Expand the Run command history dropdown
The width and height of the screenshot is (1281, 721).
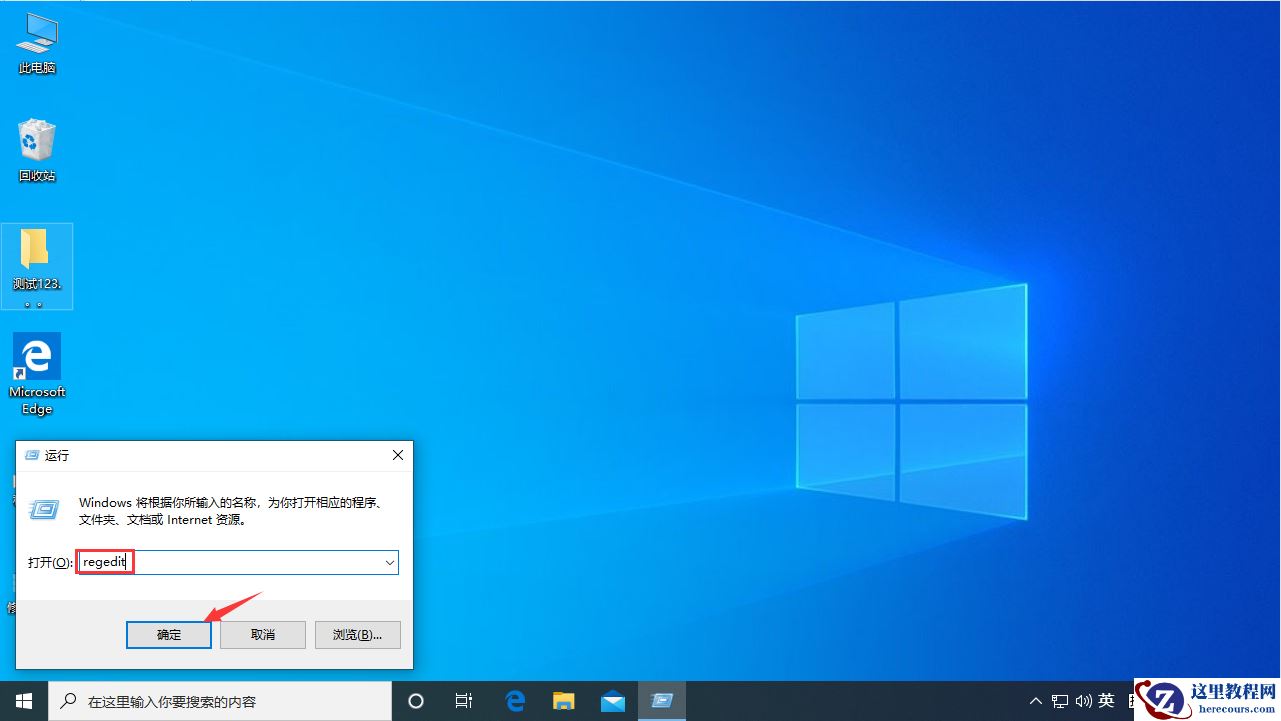[390, 562]
